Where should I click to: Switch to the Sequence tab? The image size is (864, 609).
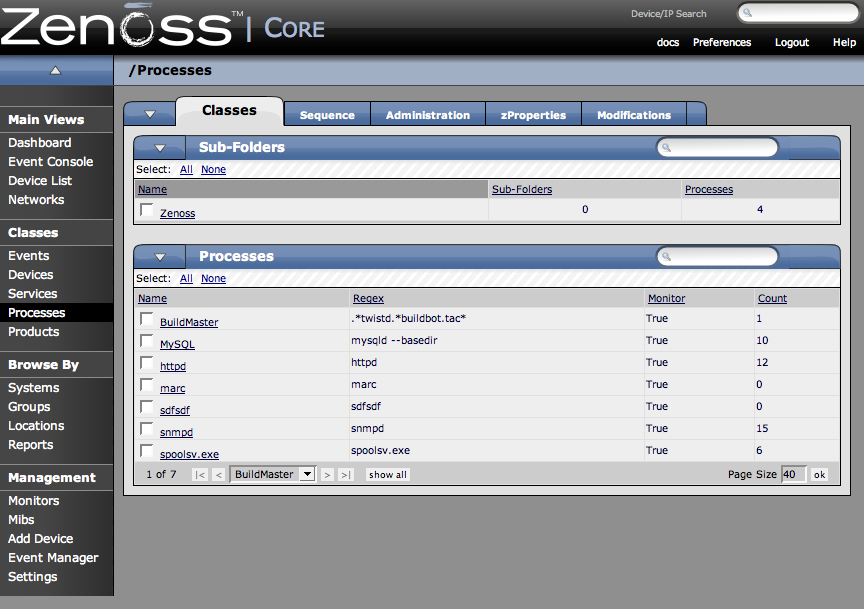tap(327, 115)
